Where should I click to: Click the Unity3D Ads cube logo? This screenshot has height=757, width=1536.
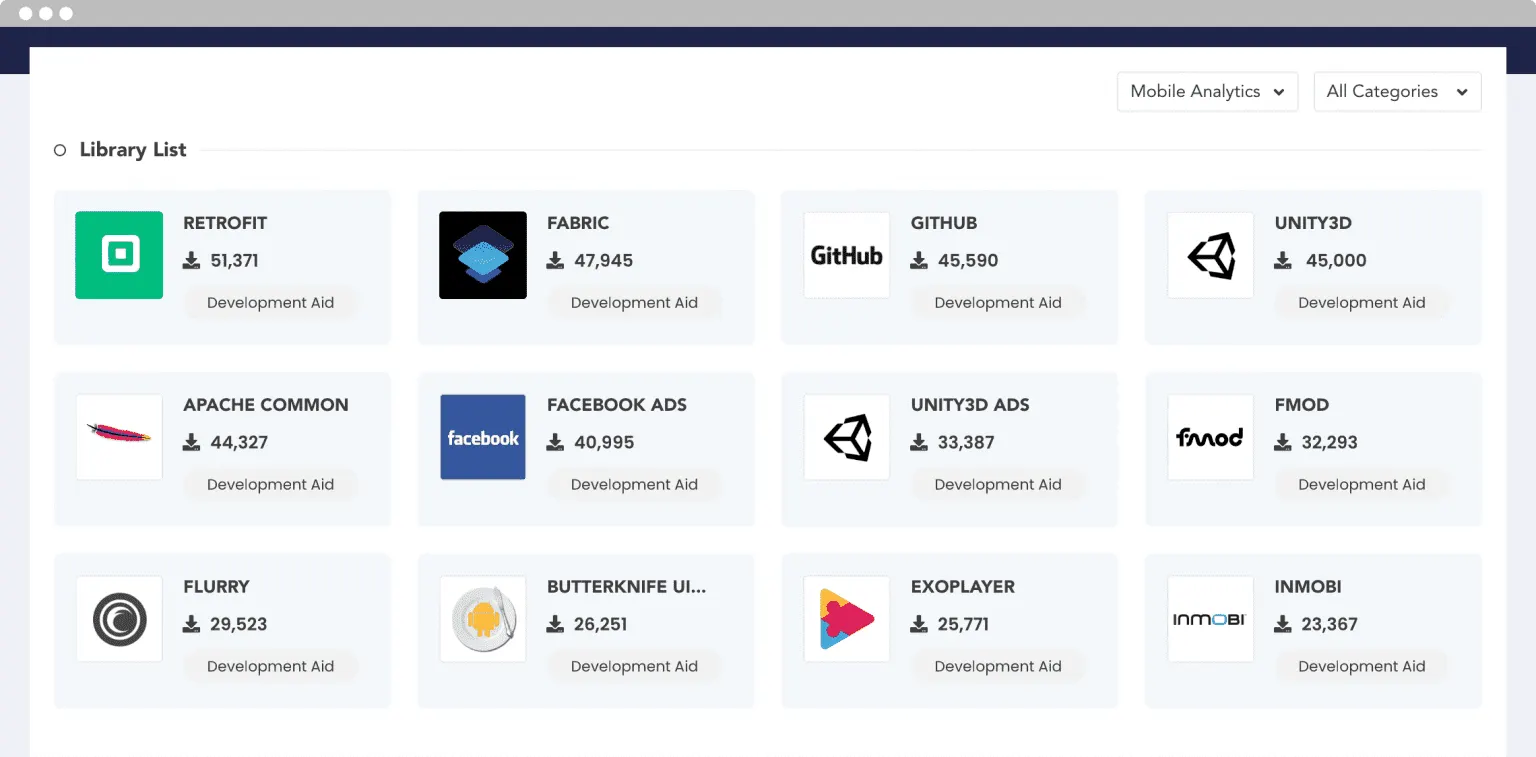coord(847,437)
